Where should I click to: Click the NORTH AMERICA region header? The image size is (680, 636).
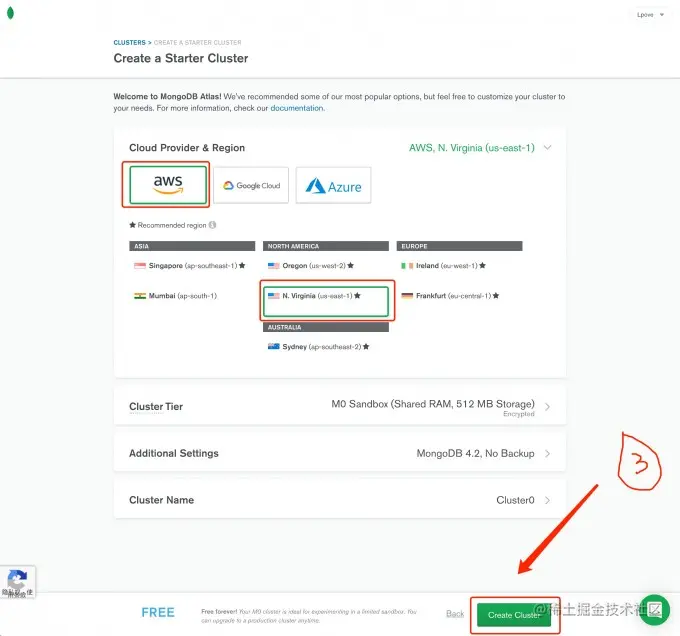326,246
